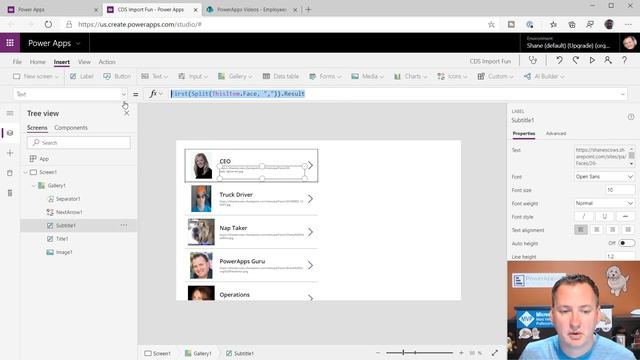The image size is (640, 360).
Task: Open the Font dropdown showing Open Sans
Action: (x=604, y=176)
